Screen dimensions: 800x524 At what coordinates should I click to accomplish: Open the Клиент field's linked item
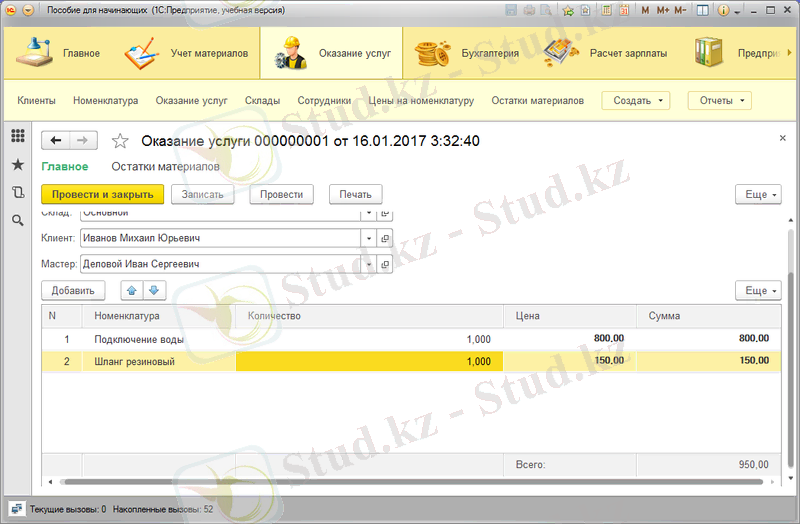coord(385,238)
